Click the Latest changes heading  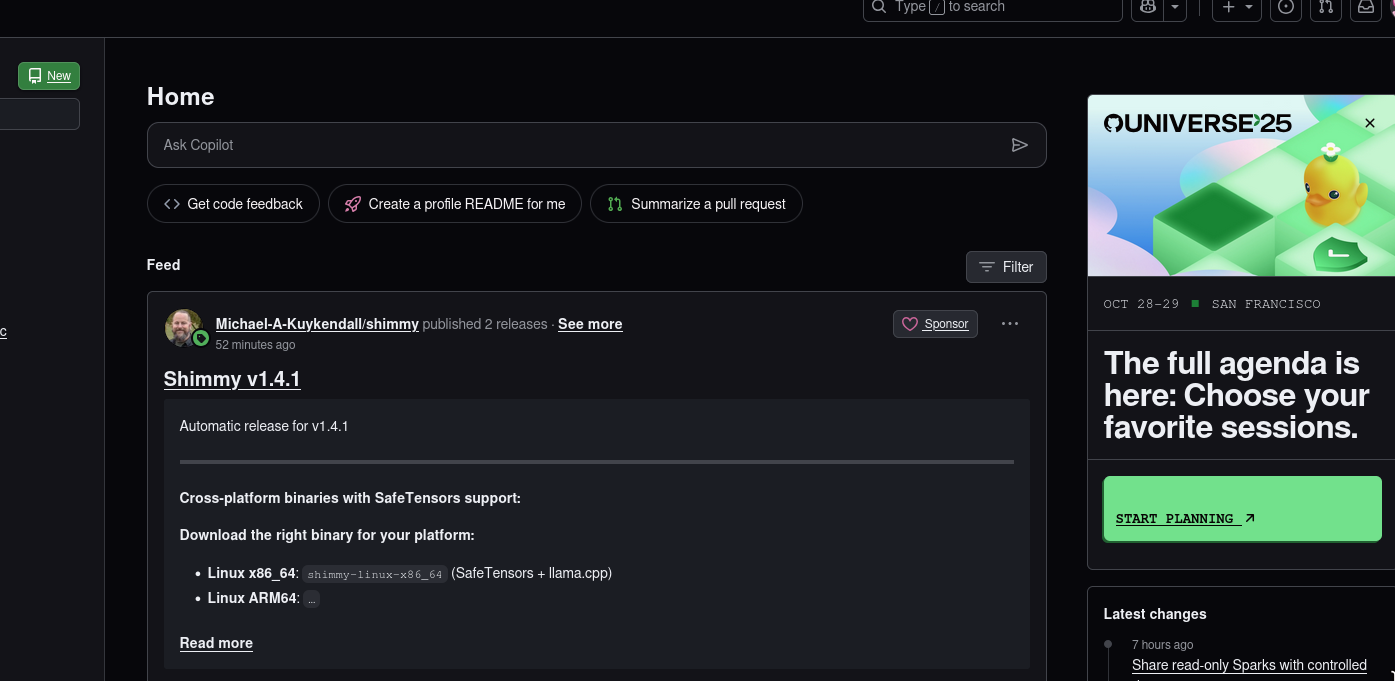click(1155, 614)
